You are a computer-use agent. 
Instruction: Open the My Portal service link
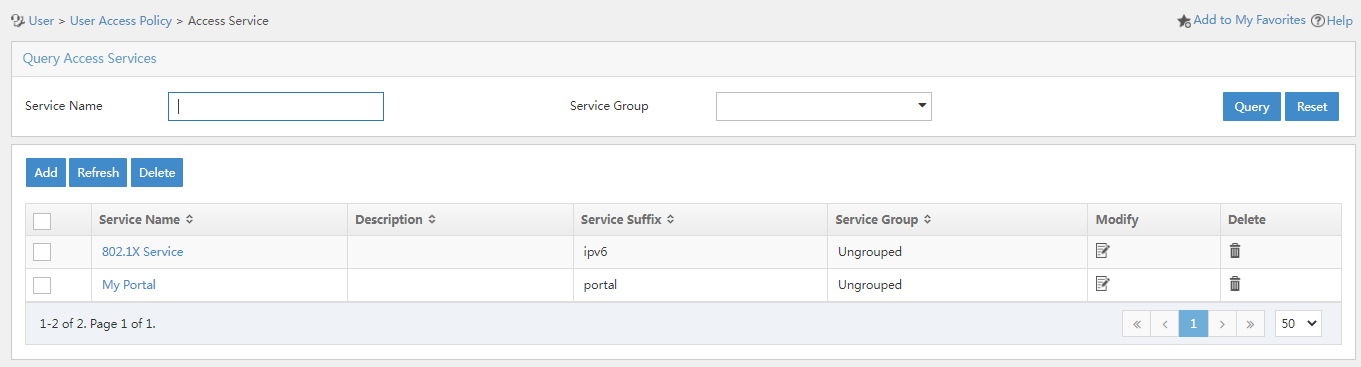(x=129, y=285)
